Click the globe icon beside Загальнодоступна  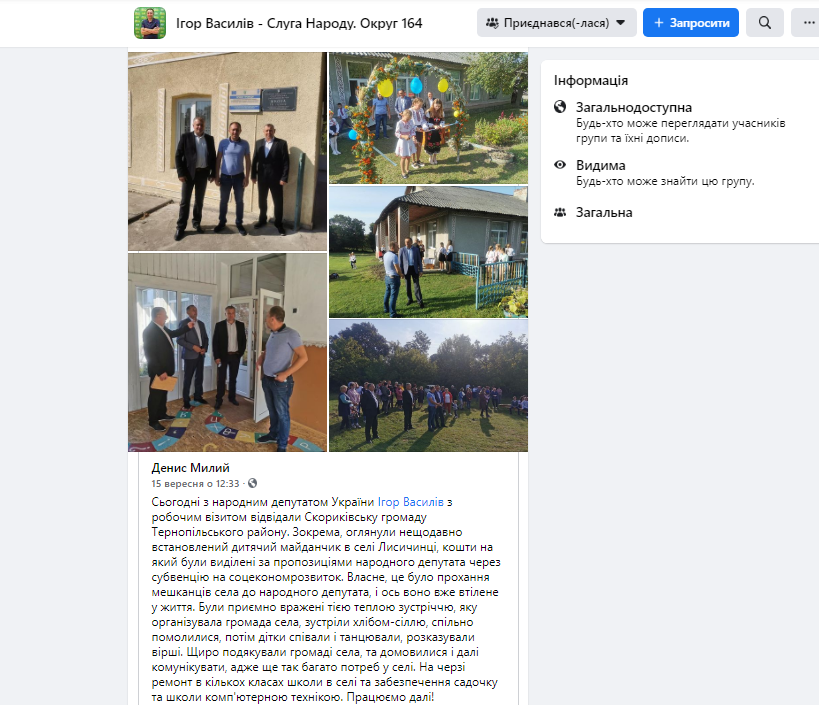tap(560, 107)
